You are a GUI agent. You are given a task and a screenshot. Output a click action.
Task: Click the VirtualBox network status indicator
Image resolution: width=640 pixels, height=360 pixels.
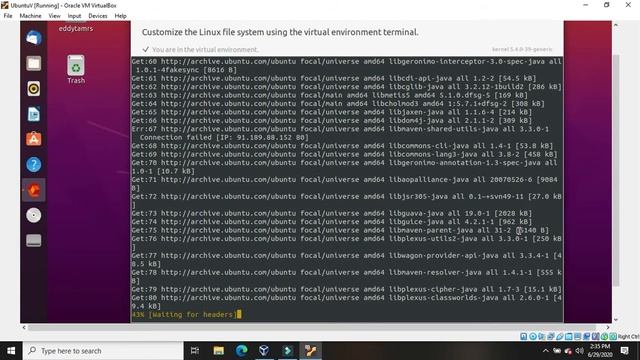tap(551, 336)
